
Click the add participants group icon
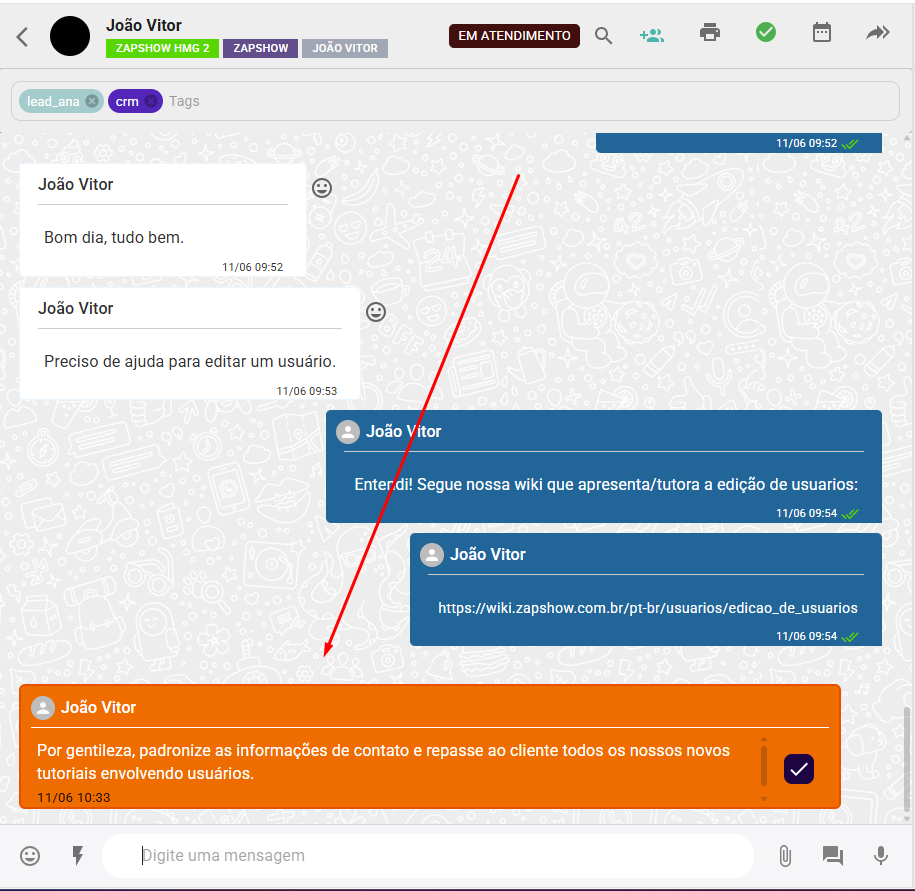pos(651,35)
